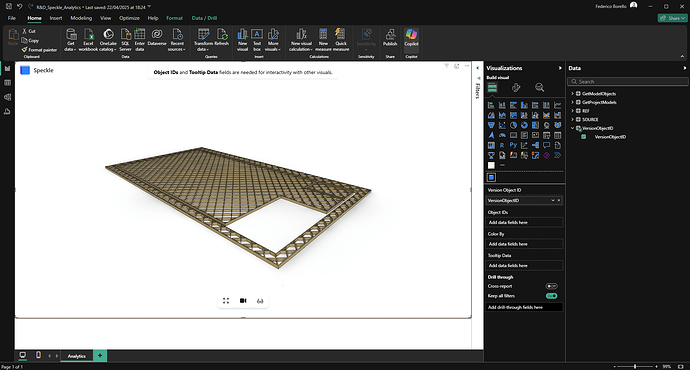
Task: Switch to the Data / Drill tab
Action: pyautogui.click(x=204, y=18)
